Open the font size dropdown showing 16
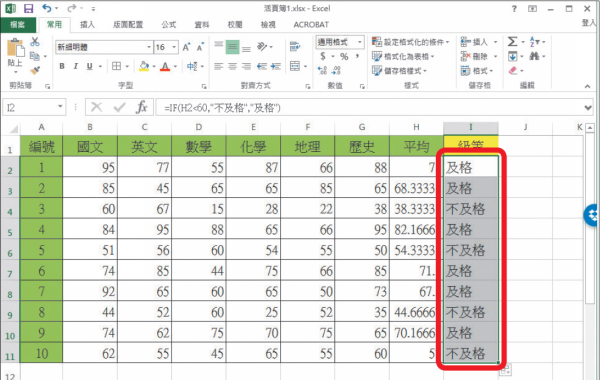 (x=174, y=47)
